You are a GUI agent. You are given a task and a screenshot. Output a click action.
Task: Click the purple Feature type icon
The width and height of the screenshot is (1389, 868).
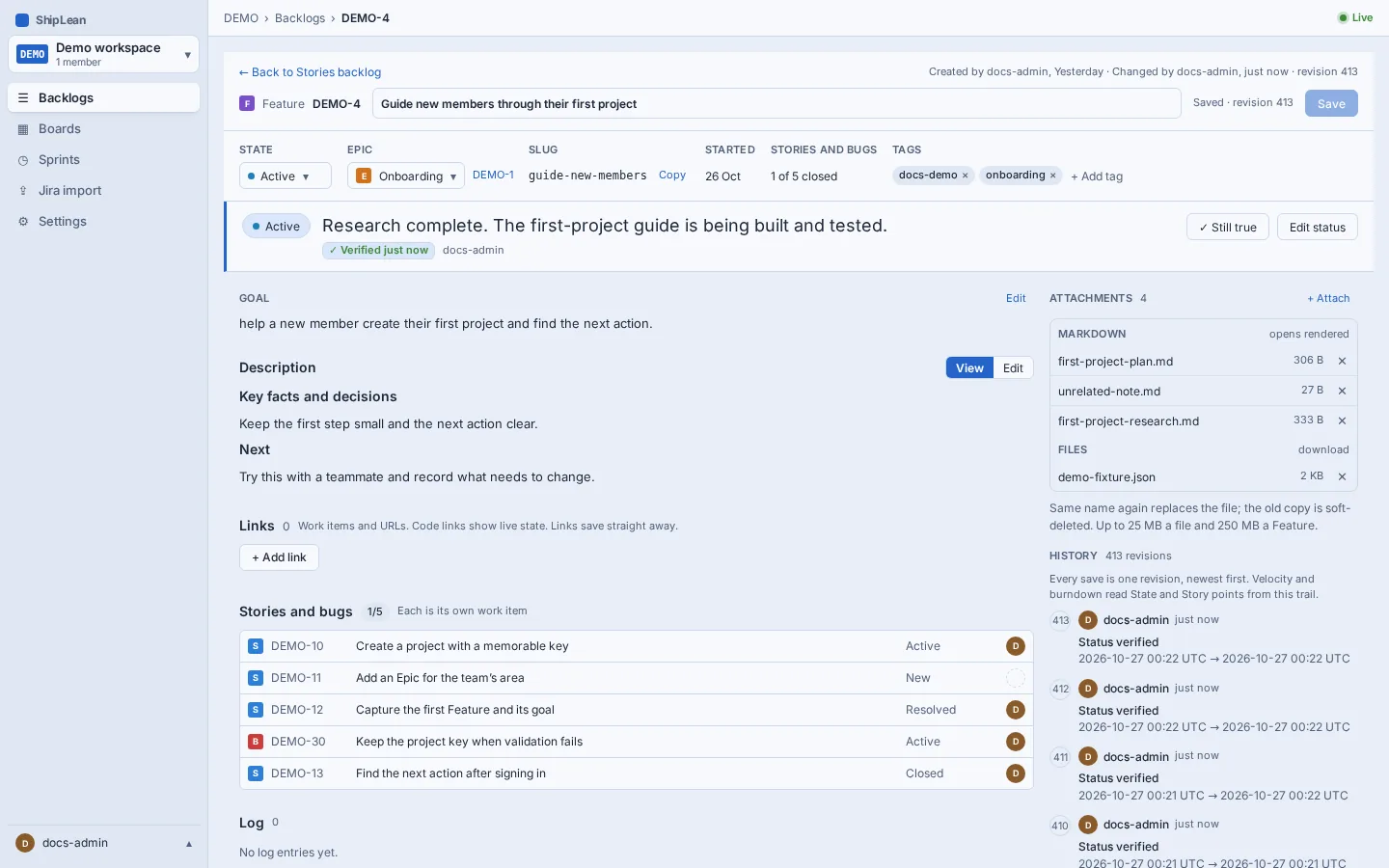coord(247,104)
